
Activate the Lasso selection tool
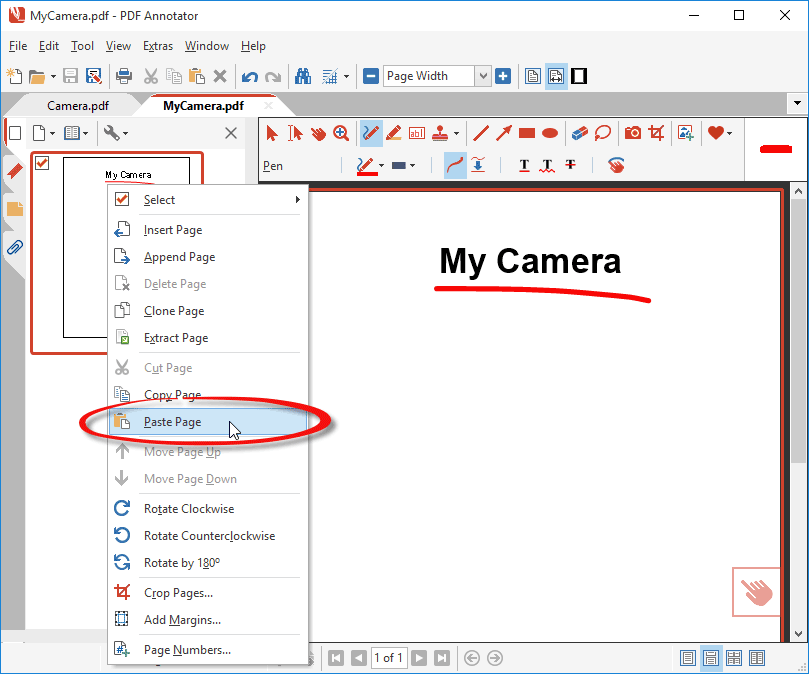tap(605, 132)
